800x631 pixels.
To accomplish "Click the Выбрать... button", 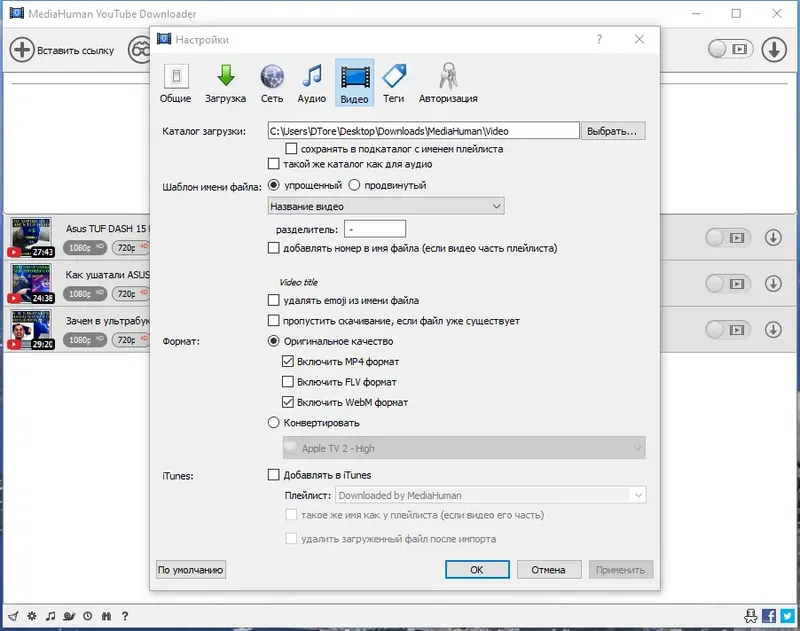I will [x=613, y=131].
